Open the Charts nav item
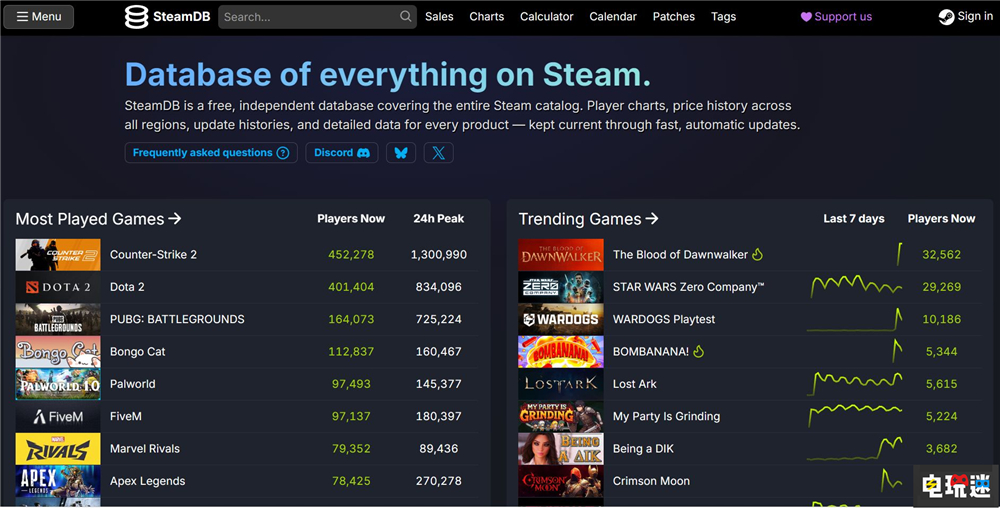1000x509 pixels. (487, 17)
